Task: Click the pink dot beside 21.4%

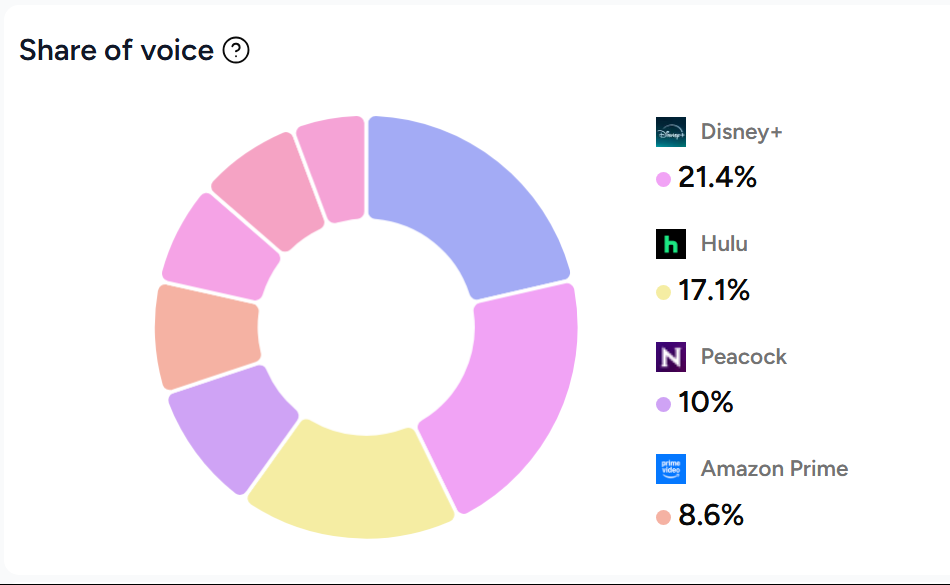Action: [x=663, y=180]
